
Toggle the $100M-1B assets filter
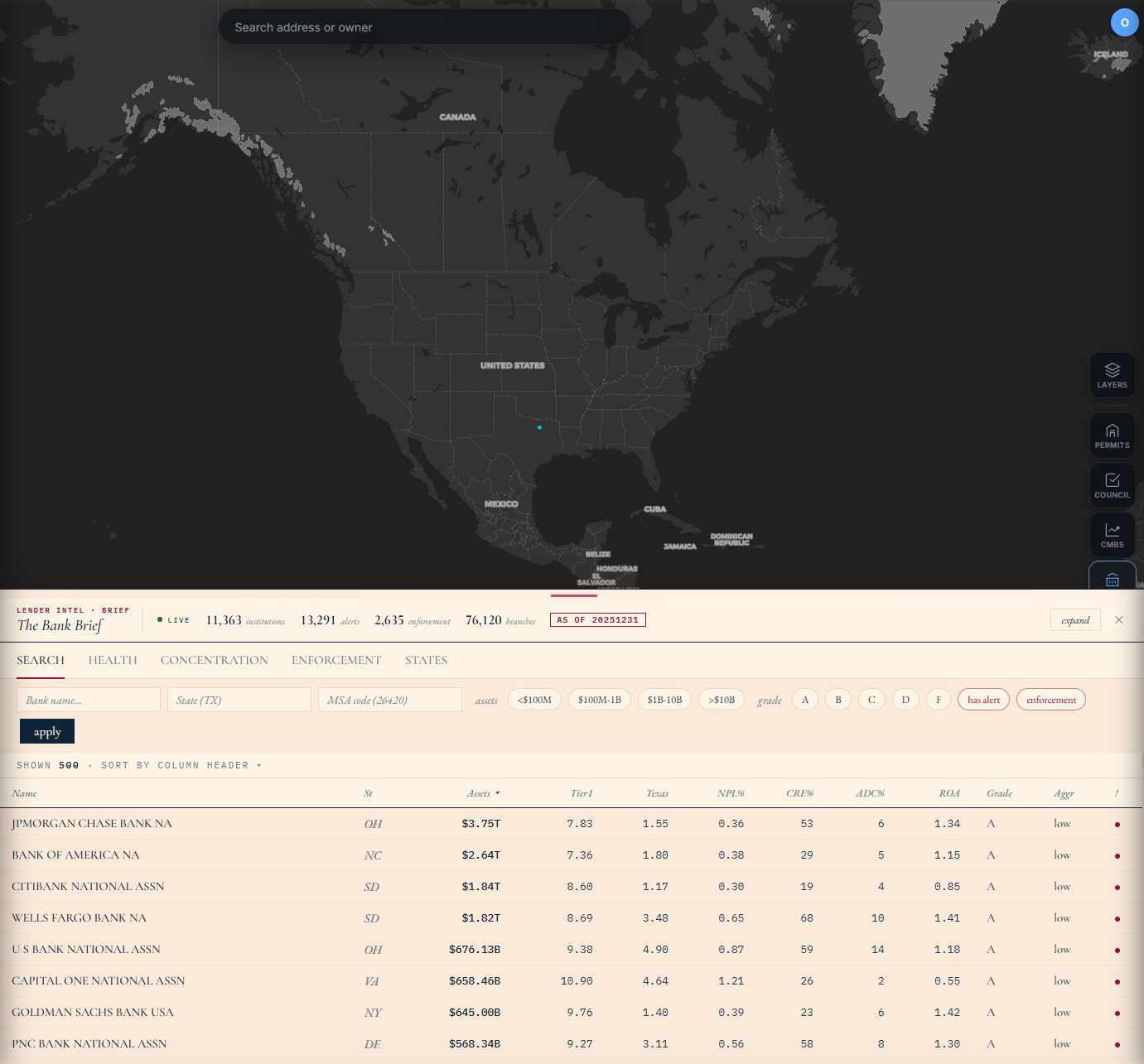600,700
